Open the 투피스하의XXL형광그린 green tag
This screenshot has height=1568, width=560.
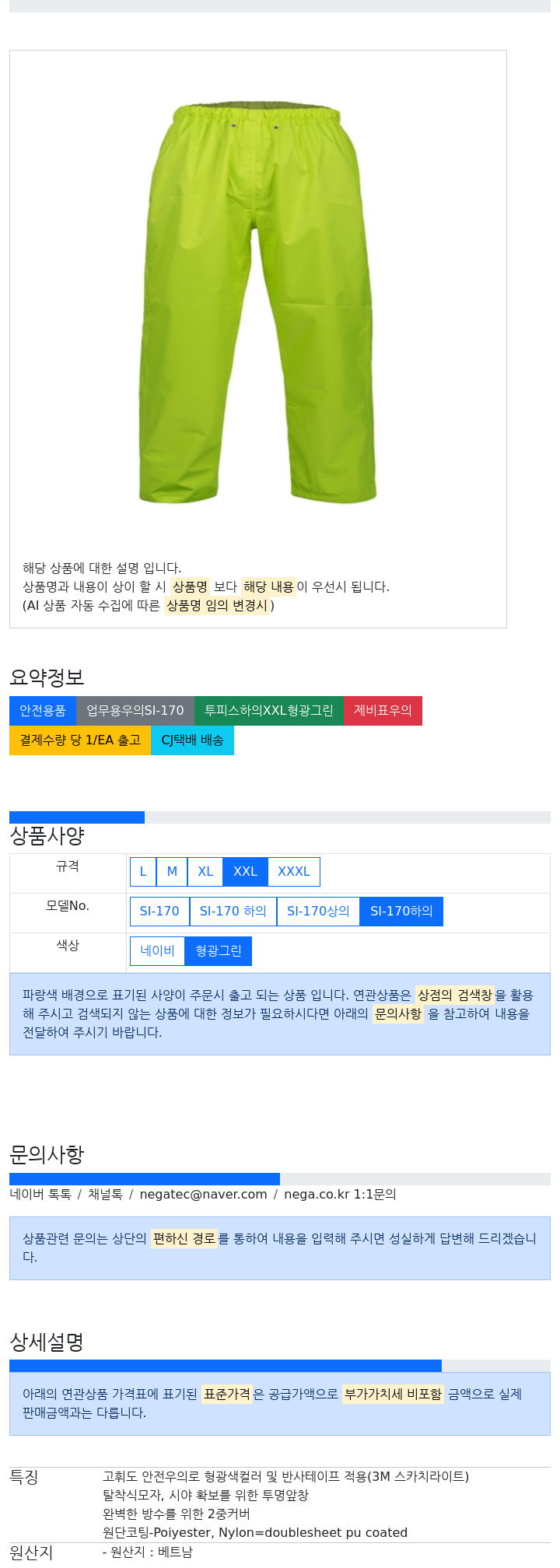[x=269, y=710]
